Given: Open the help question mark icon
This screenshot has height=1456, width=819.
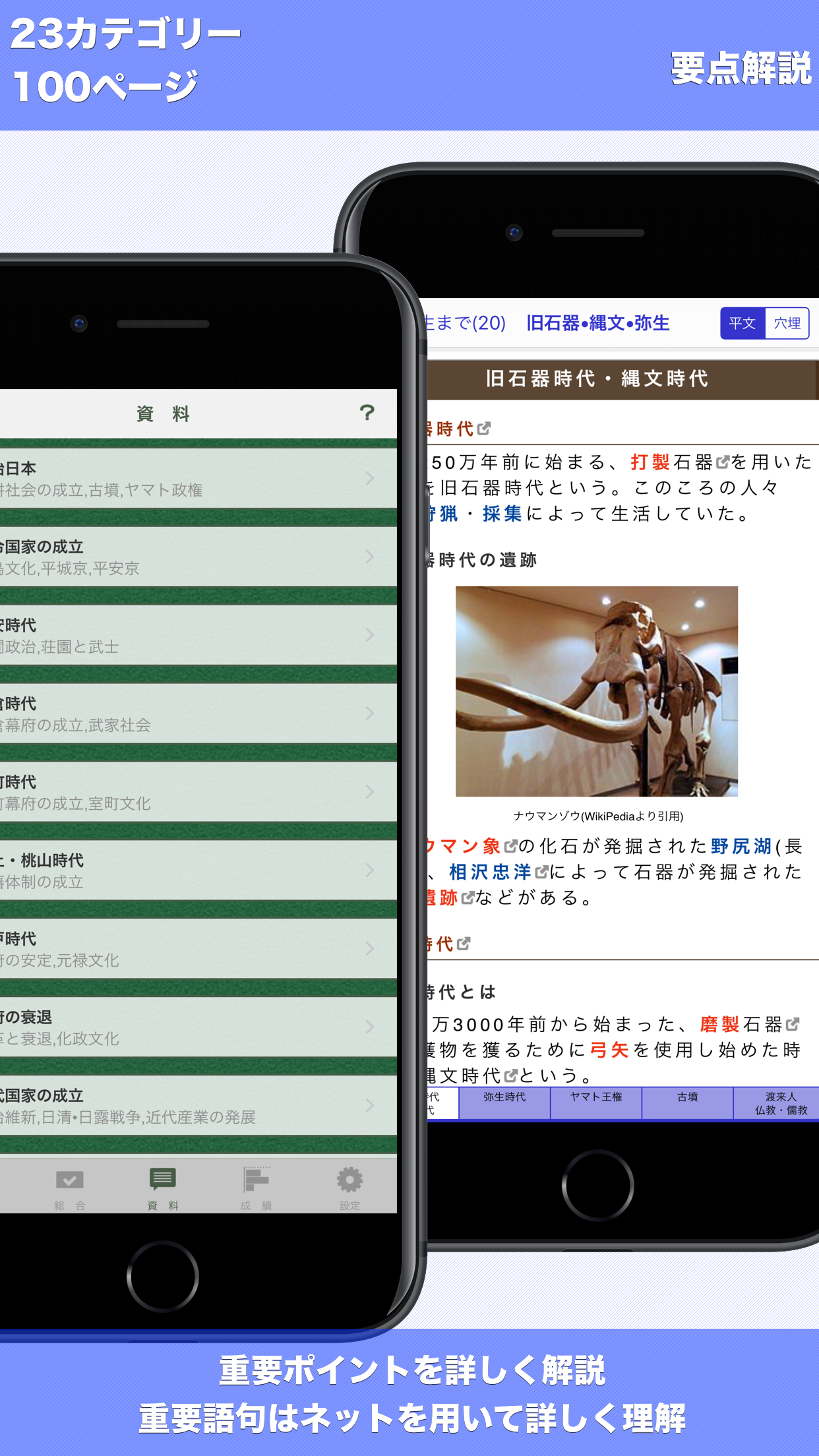Looking at the screenshot, I should point(367,413).
